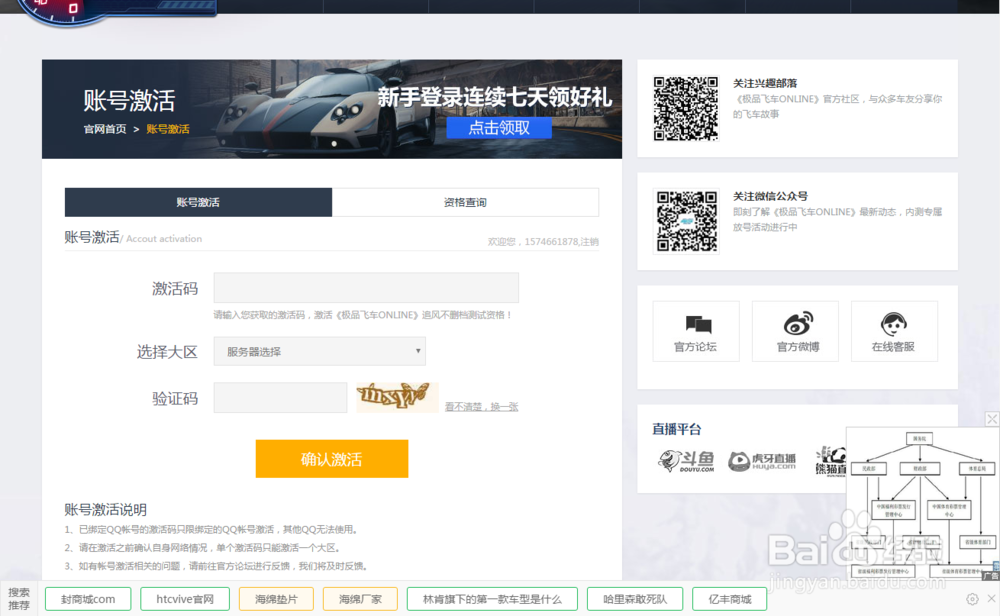Viewport: 1000px width, 616px height.
Task: Open 林肯旗下的第一款车型是什么 suggestion
Action: tap(492, 599)
